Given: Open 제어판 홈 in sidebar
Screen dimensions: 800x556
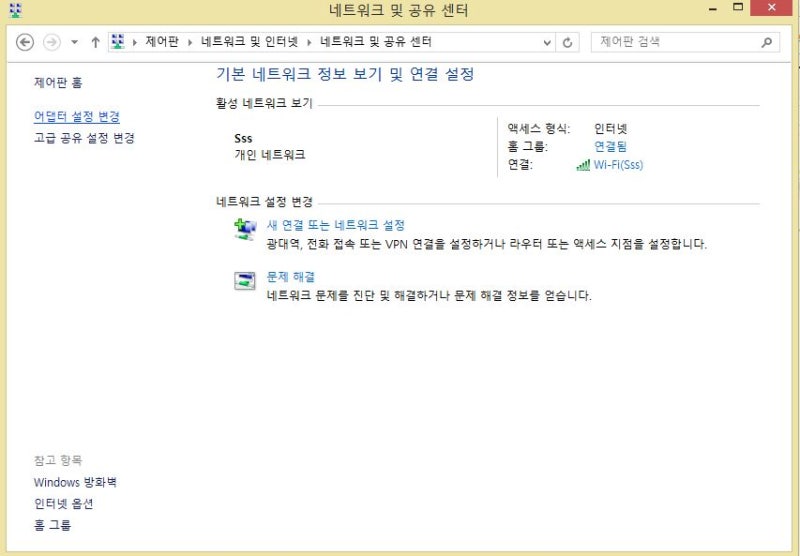Looking at the screenshot, I should coord(58,82).
